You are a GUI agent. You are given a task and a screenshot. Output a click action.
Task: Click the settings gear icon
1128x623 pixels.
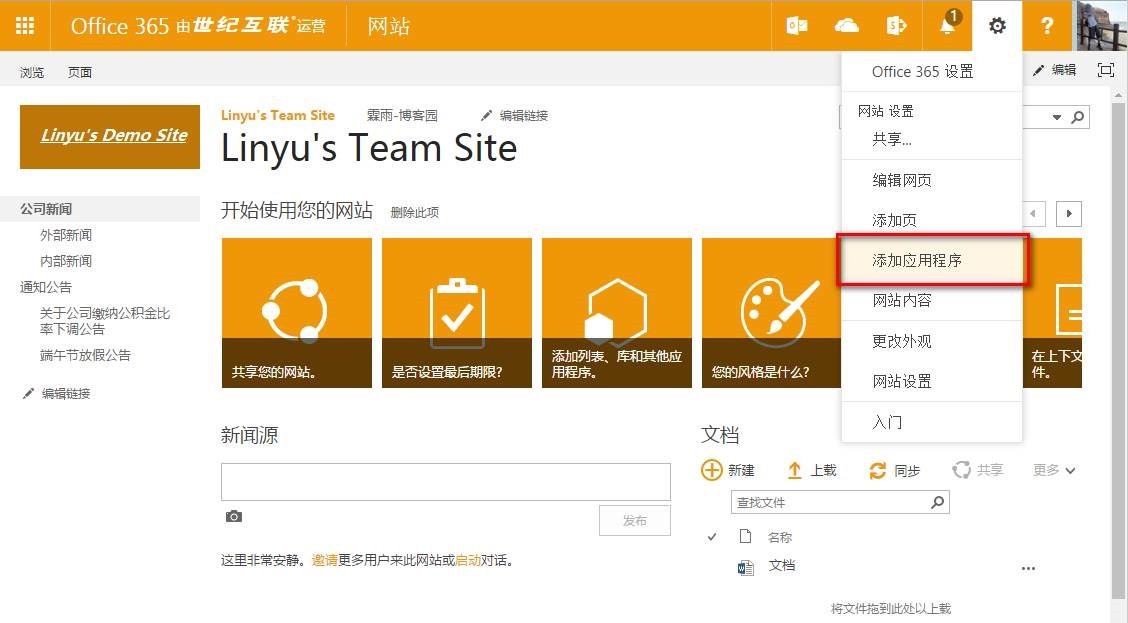(x=997, y=26)
